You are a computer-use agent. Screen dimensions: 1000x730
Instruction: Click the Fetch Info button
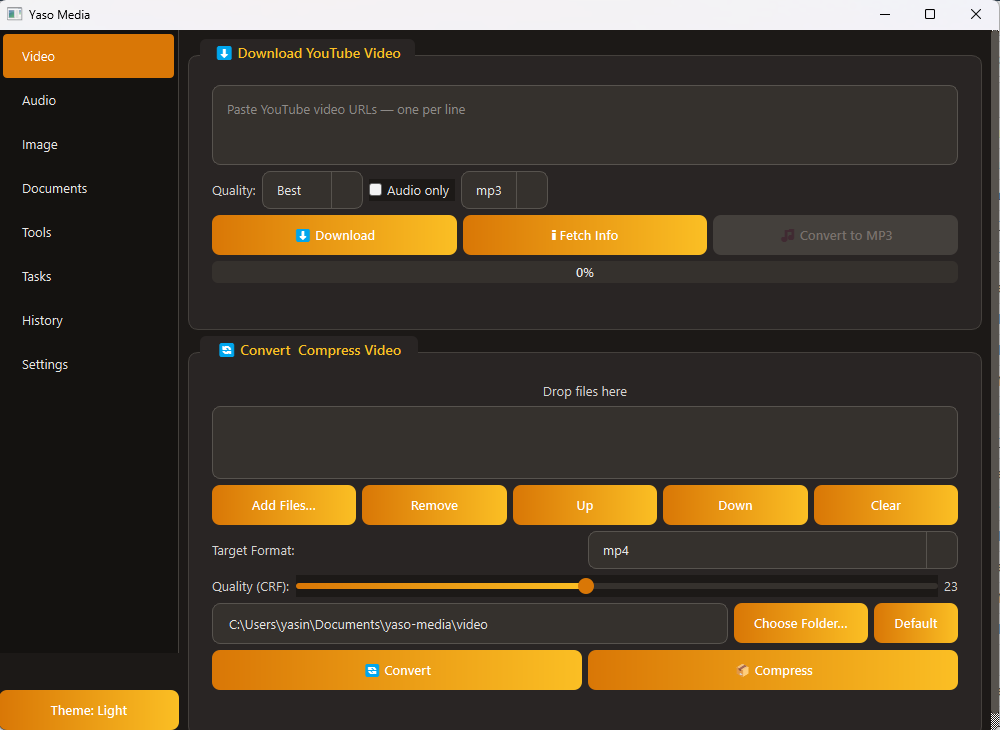[585, 235]
